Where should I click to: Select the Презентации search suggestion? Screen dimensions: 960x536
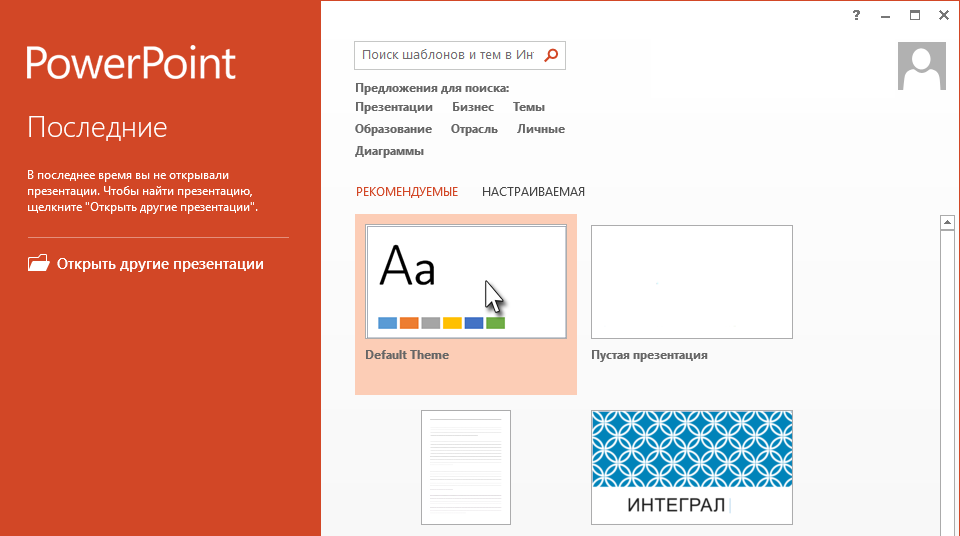(394, 107)
